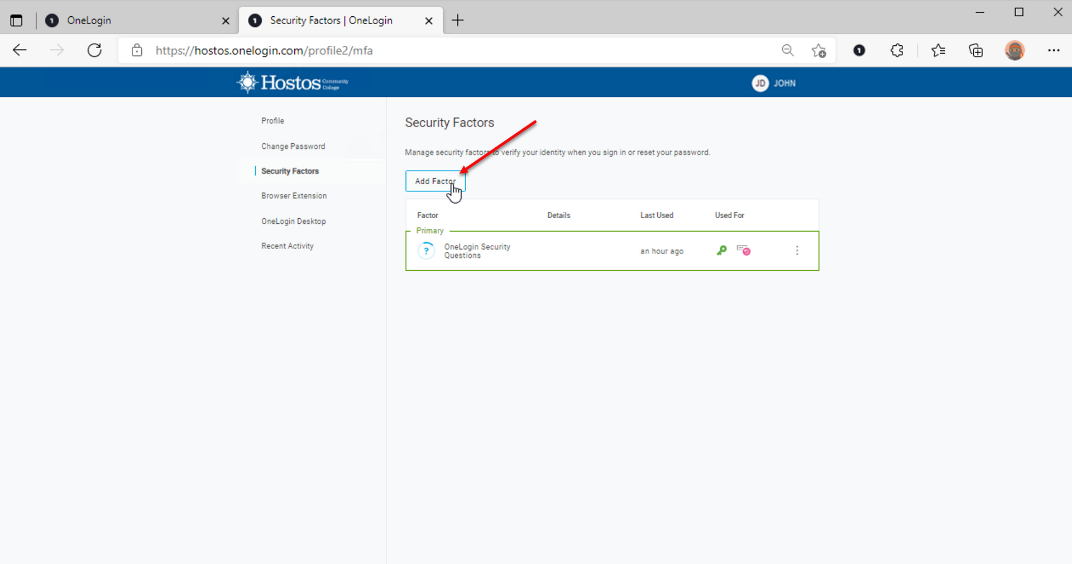This screenshot has width=1072, height=564.
Task: Open the JOHN user menu in the header
Action: [774, 83]
